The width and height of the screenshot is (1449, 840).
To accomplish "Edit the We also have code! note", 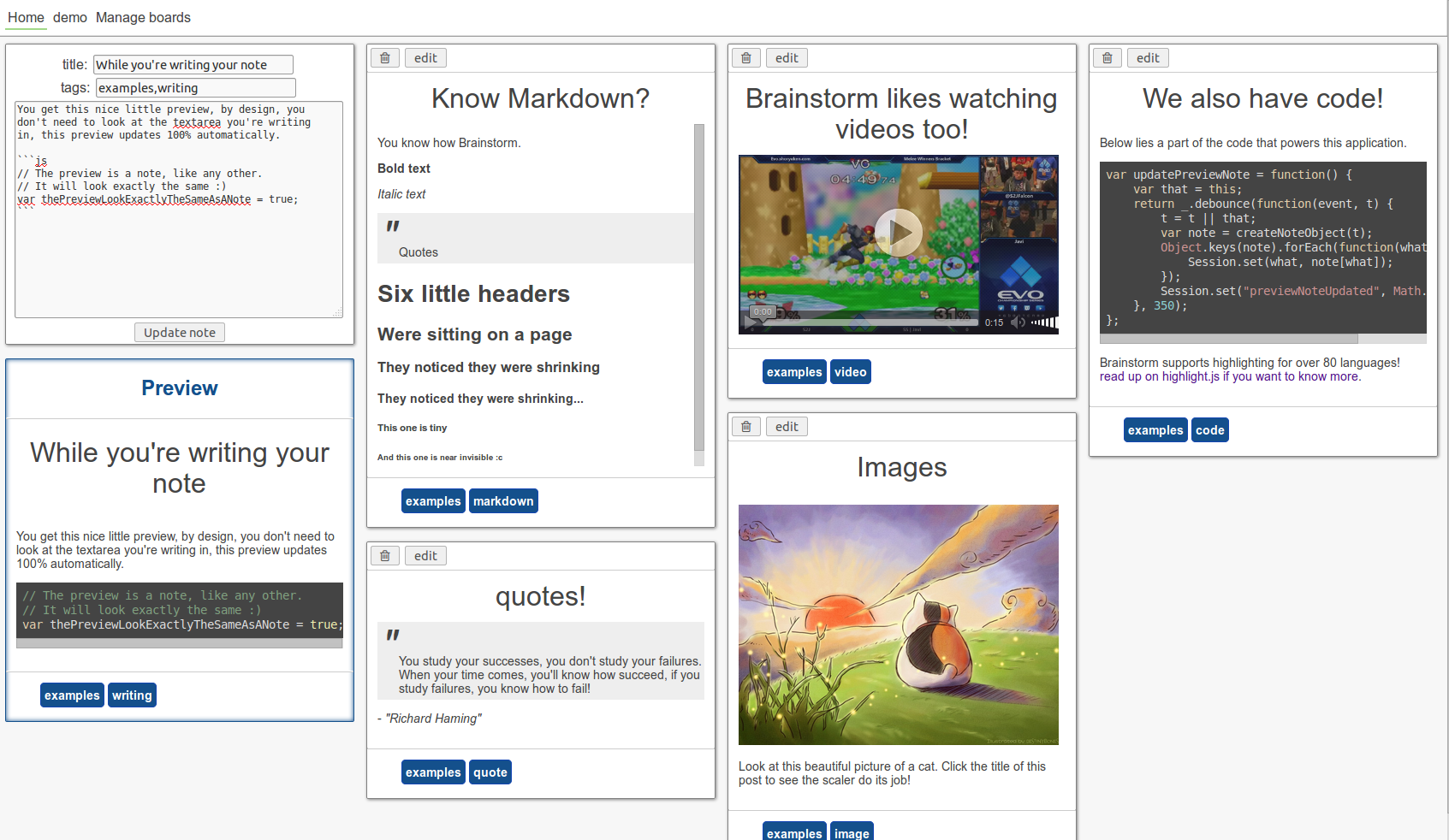I will click(x=1148, y=58).
